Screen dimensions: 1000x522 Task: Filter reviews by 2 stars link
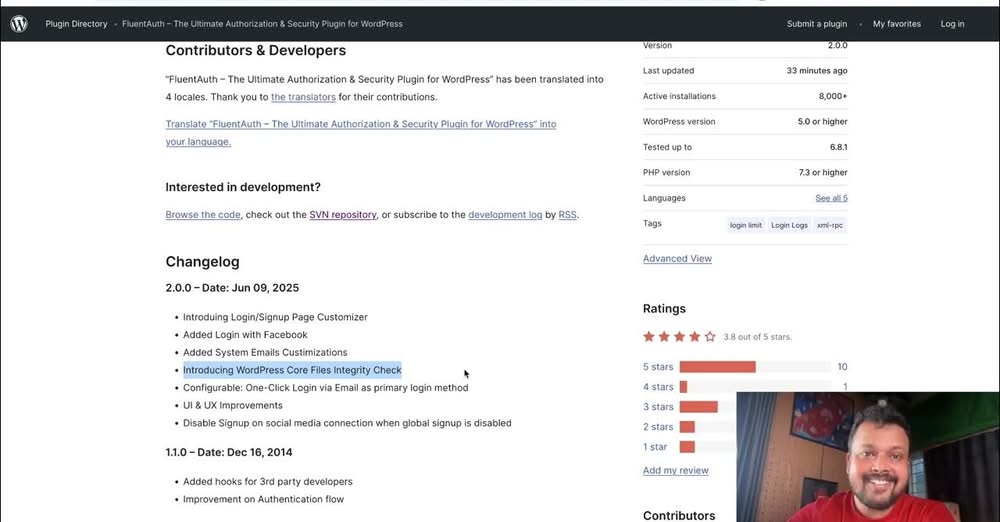(658, 427)
